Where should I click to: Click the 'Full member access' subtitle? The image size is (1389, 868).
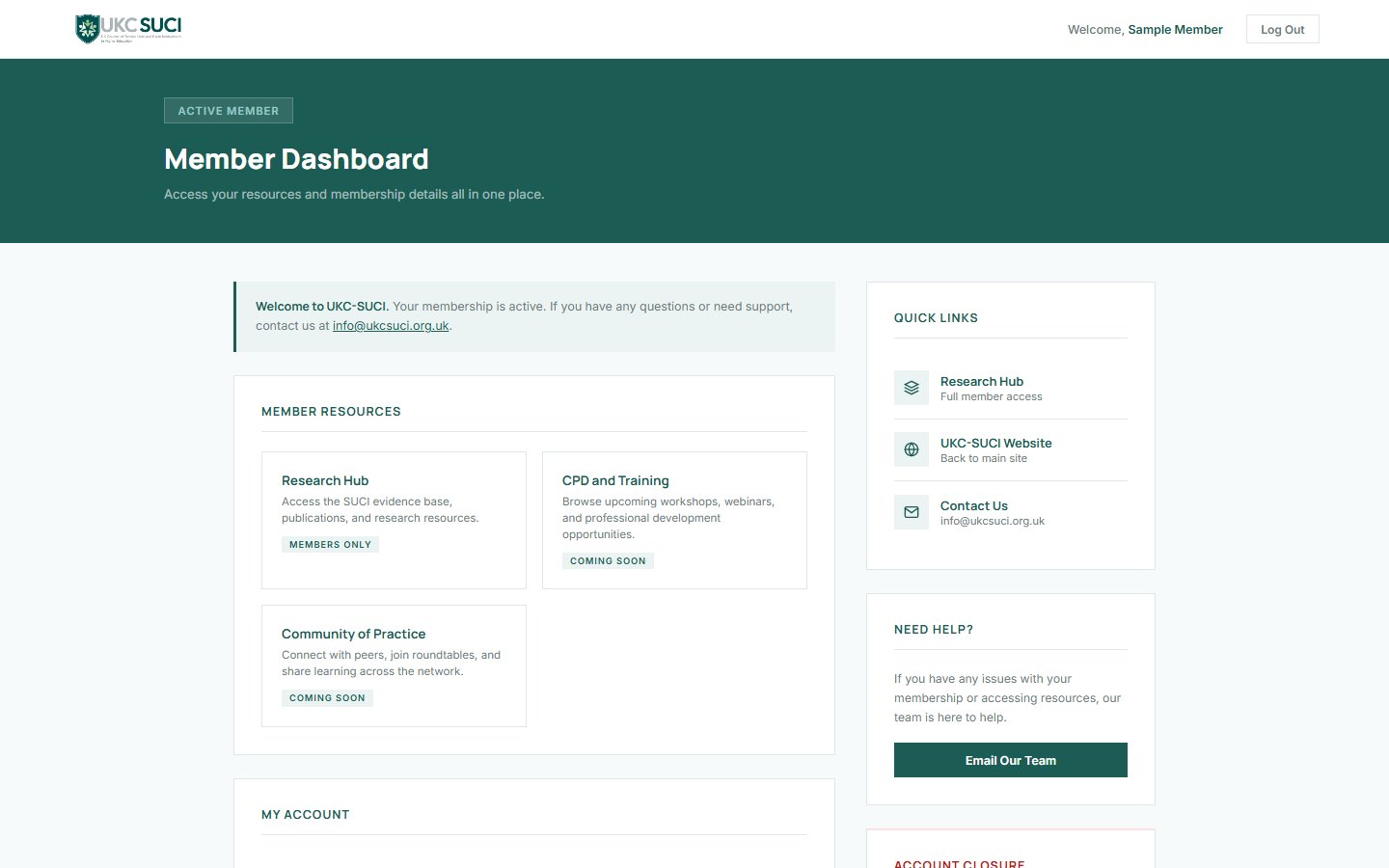pyautogui.click(x=992, y=396)
